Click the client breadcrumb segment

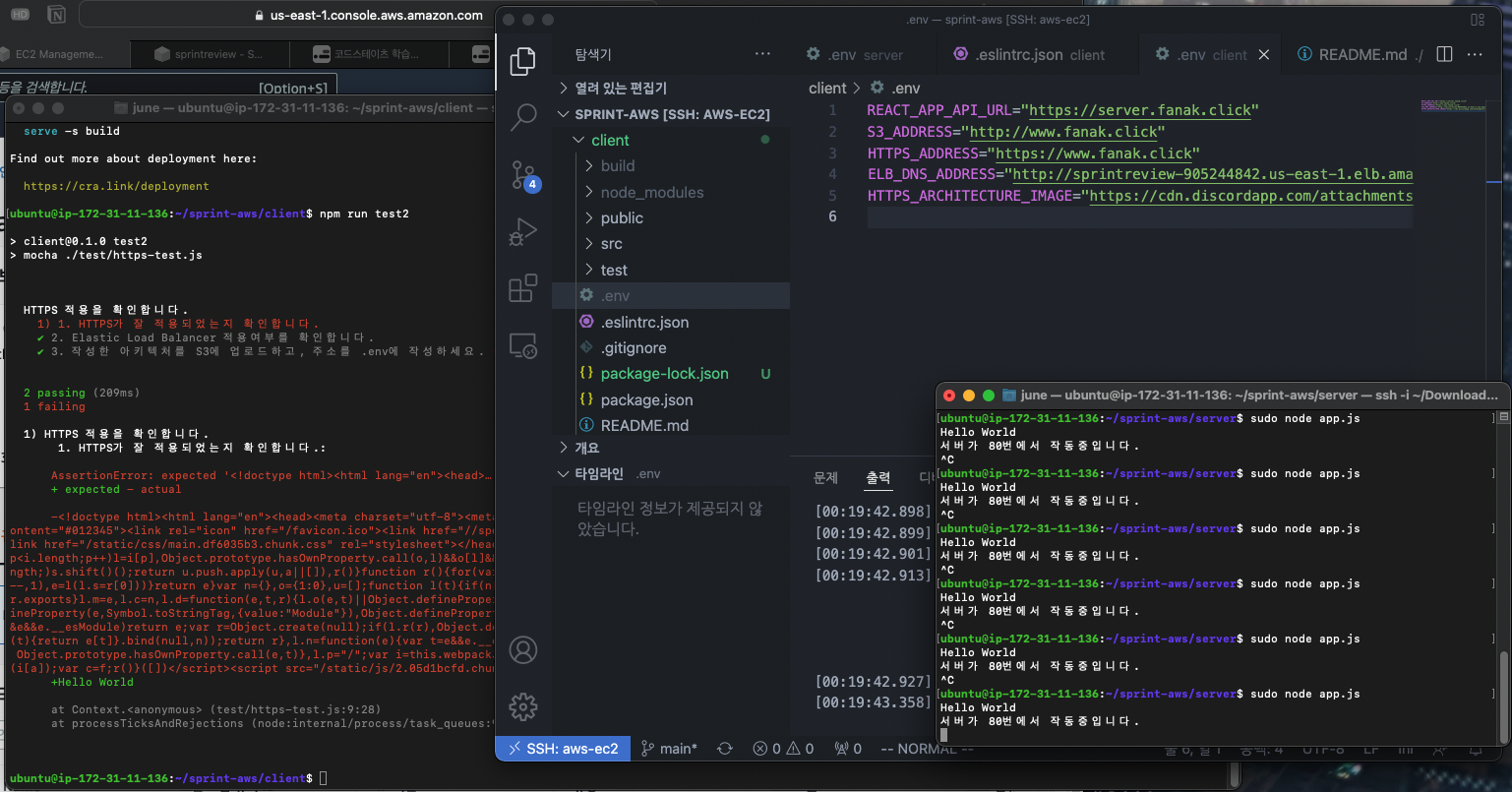point(827,88)
